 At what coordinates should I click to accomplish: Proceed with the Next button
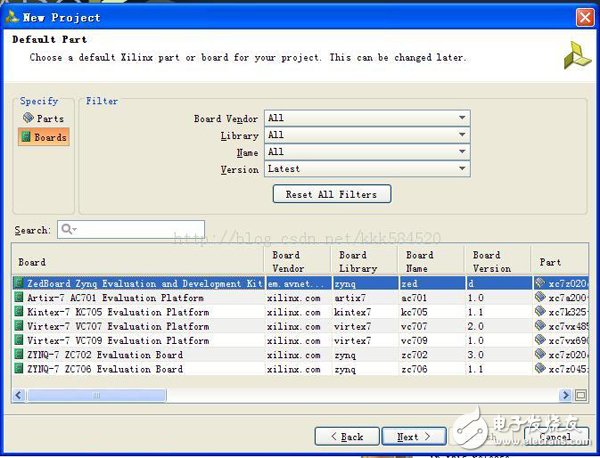413,437
